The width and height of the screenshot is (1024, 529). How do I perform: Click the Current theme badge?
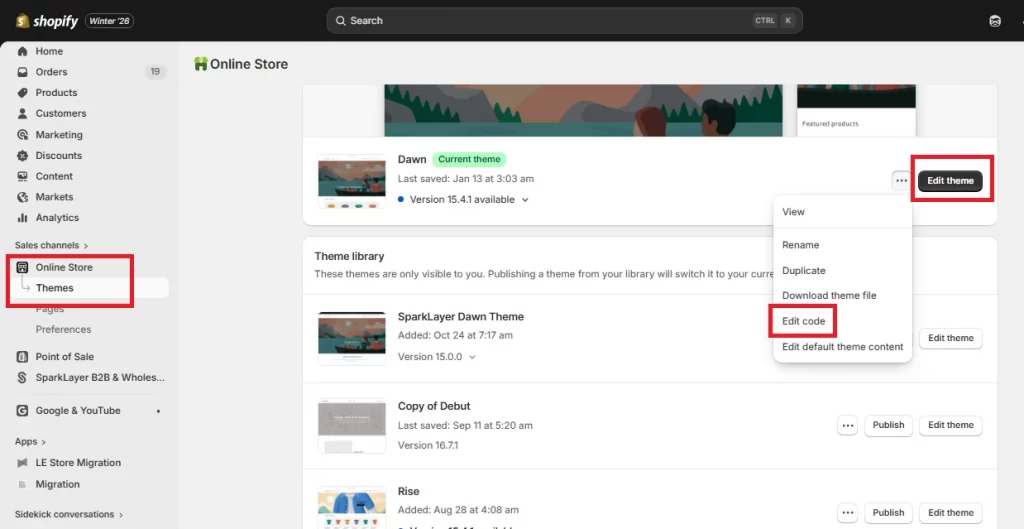469,159
